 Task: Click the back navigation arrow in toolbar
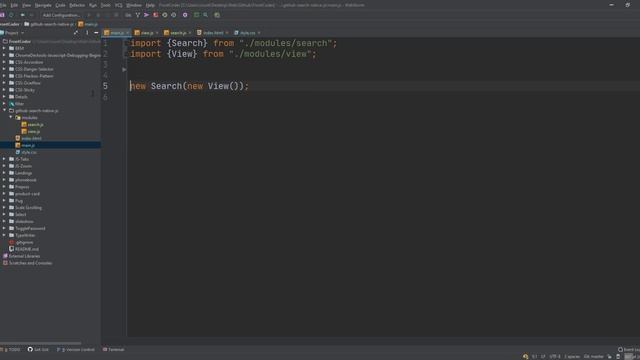pyautogui.click(x=22, y=15)
